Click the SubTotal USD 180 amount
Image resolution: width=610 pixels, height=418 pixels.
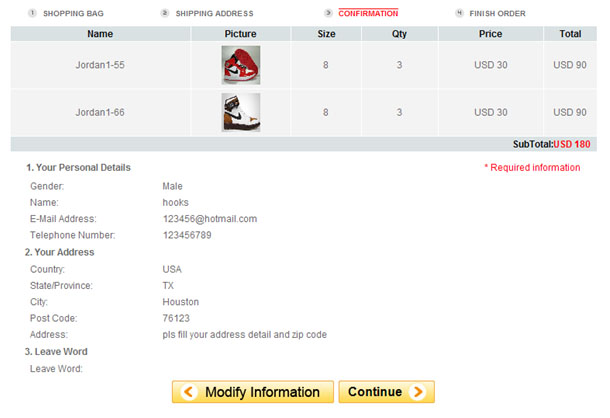click(x=572, y=145)
